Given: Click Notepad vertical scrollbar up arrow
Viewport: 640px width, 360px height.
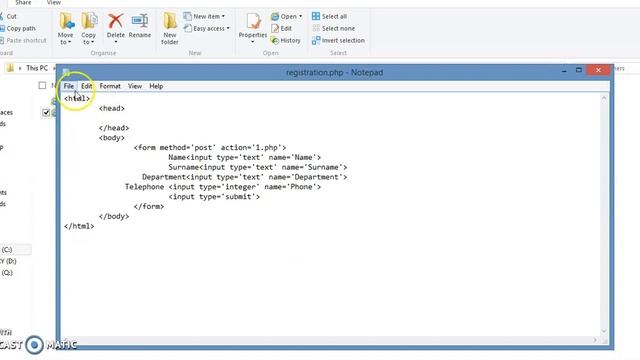Looking at the screenshot, I should [604, 98].
